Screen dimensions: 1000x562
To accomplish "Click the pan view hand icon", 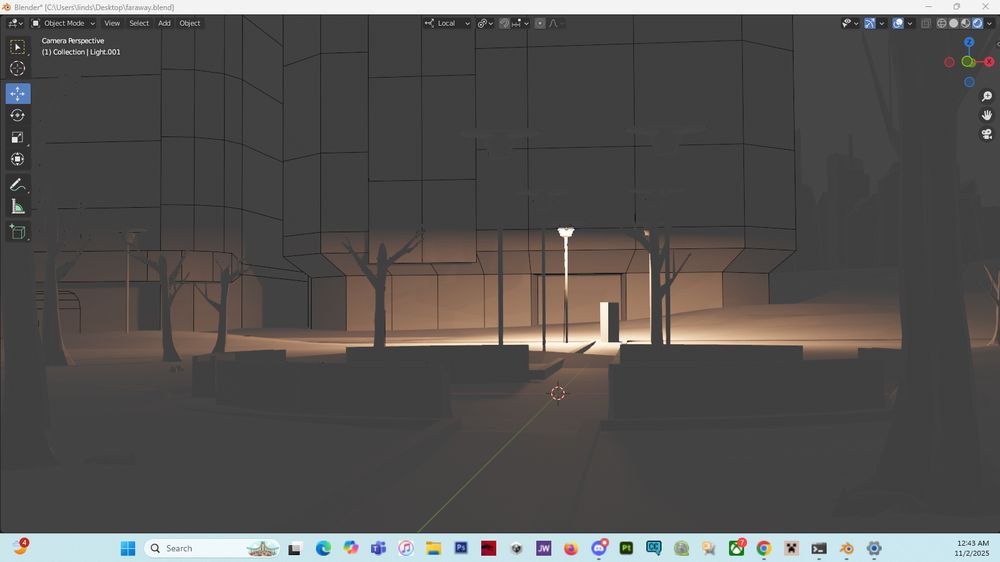I will [987, 115].
